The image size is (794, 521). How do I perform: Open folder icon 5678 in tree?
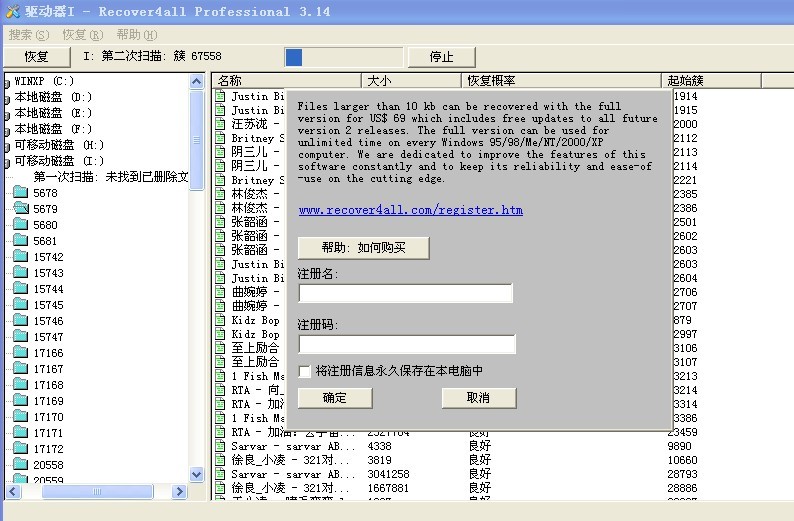pyautogui.click(x=21, y=192)
